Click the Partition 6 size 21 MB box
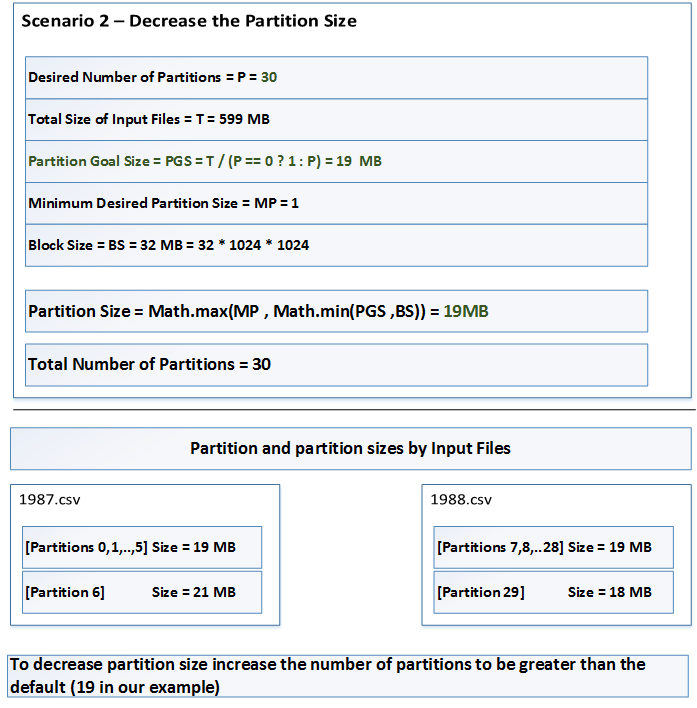697x708 pixels. click(142, 592)
